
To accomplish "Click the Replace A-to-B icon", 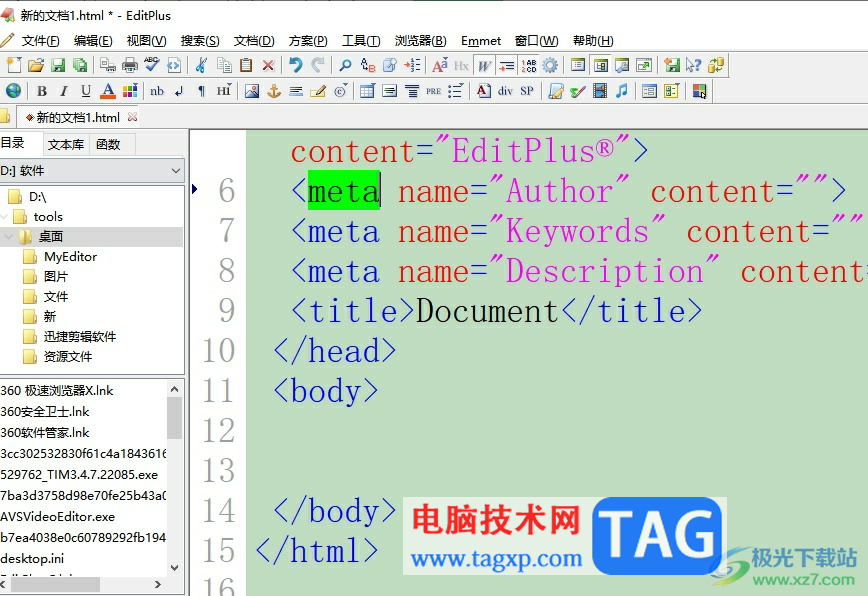I will [368, 65].
